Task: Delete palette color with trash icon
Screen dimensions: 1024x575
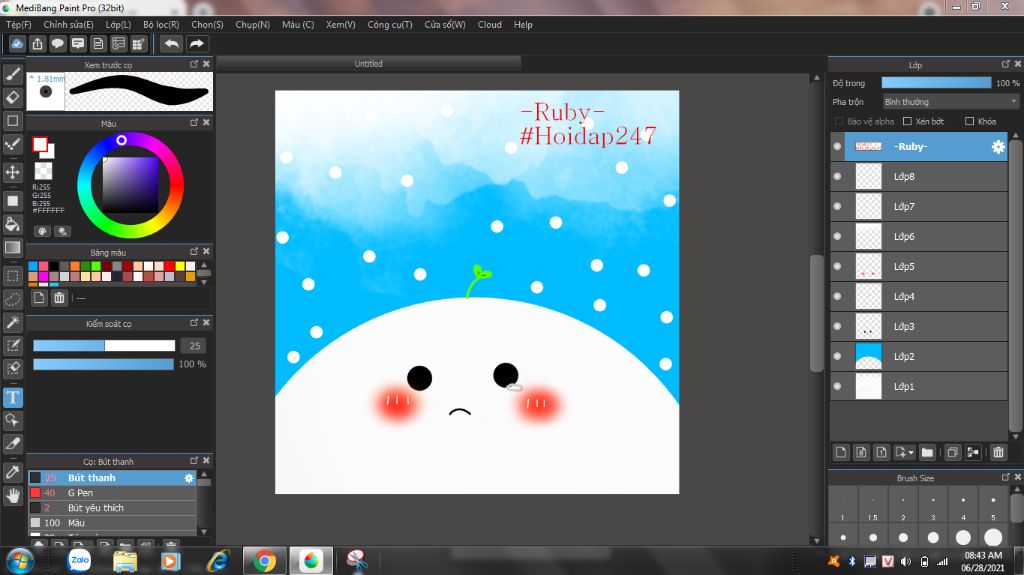Action: click(x=59, y=298)
